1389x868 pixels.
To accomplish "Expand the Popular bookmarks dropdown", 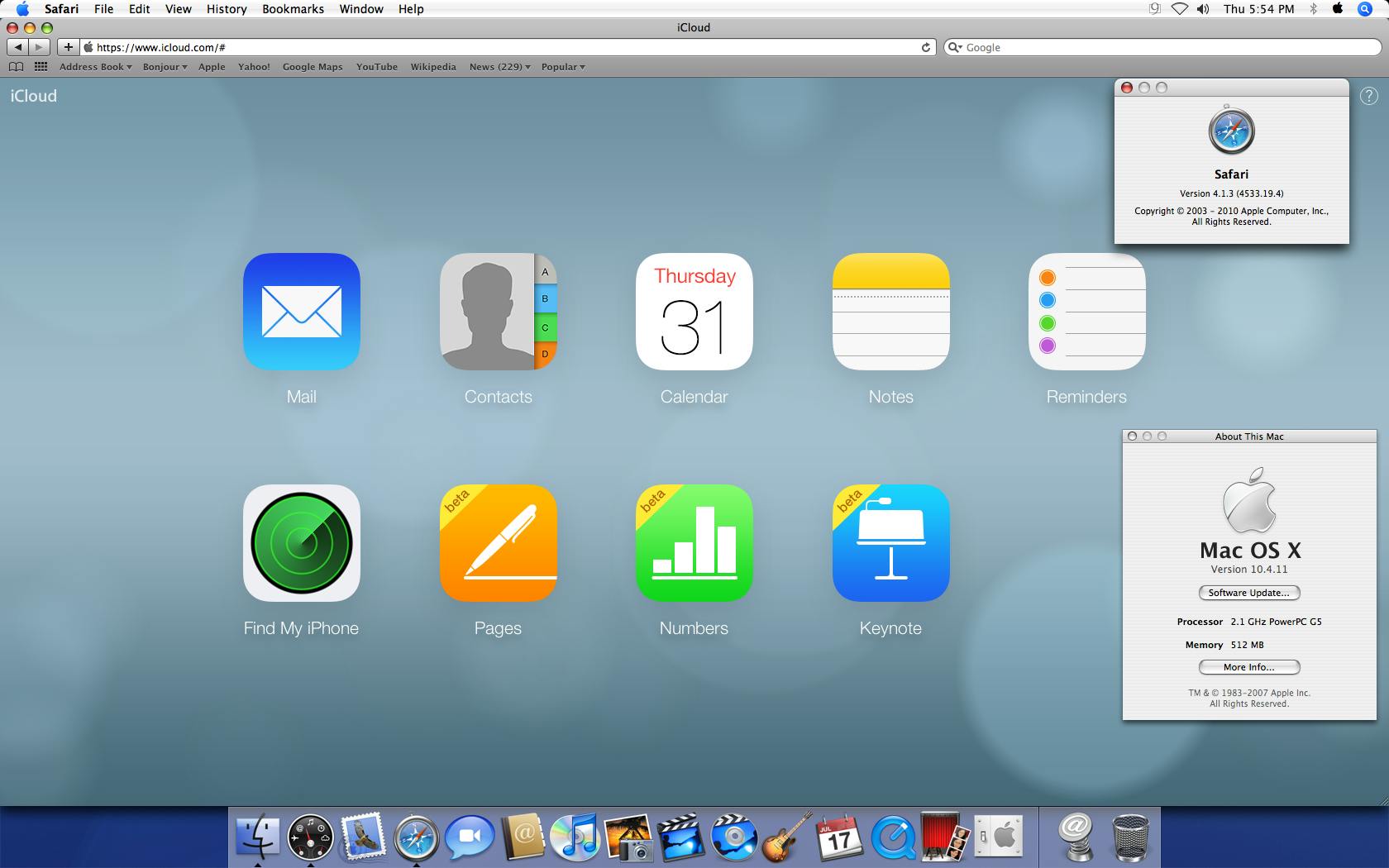I will [563, 67].
